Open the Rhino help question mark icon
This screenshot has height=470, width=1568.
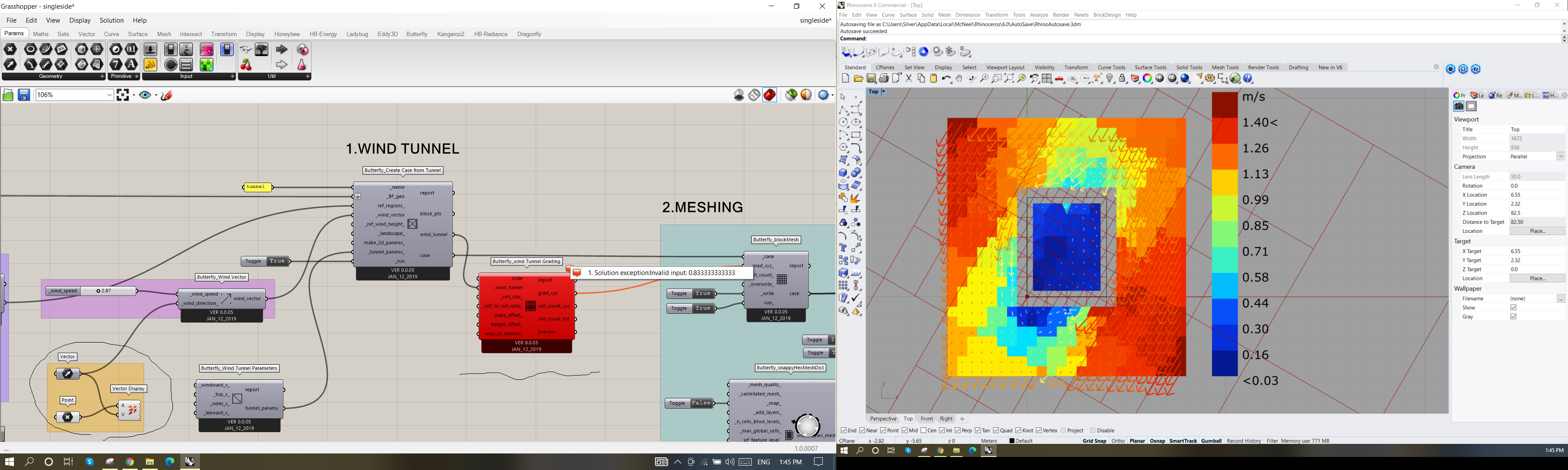pos(1248,79)
